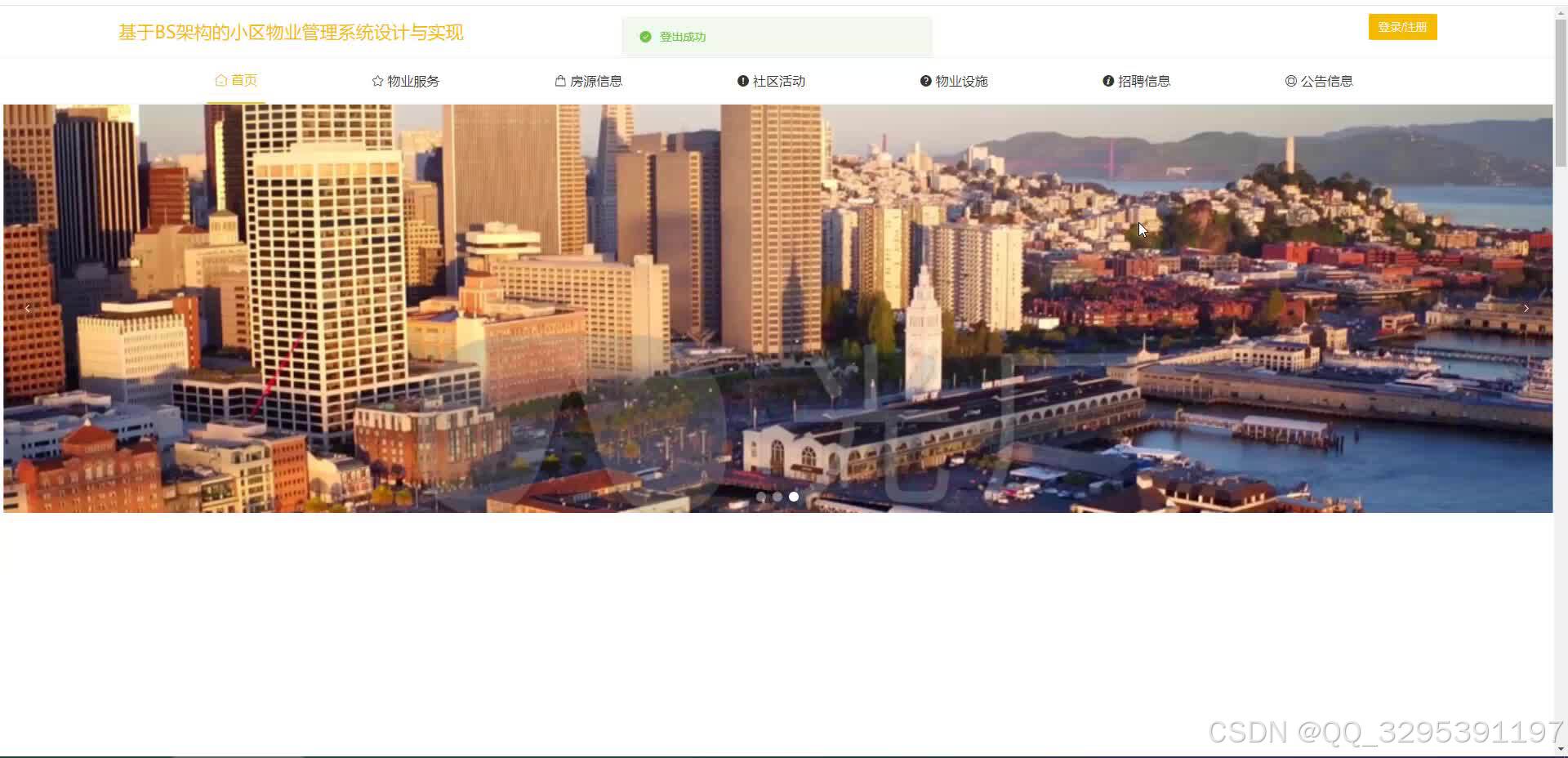
Task: Open the 公告信息 tab
Action: [1320, 81]
